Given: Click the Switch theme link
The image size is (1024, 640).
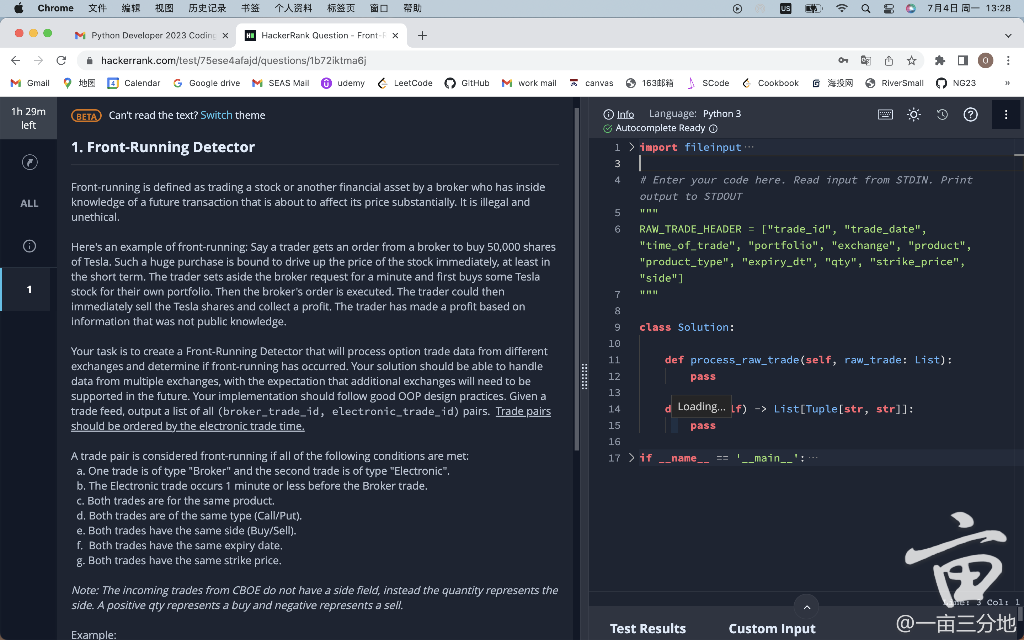Looking at the screenshot, I should (216, 115).
